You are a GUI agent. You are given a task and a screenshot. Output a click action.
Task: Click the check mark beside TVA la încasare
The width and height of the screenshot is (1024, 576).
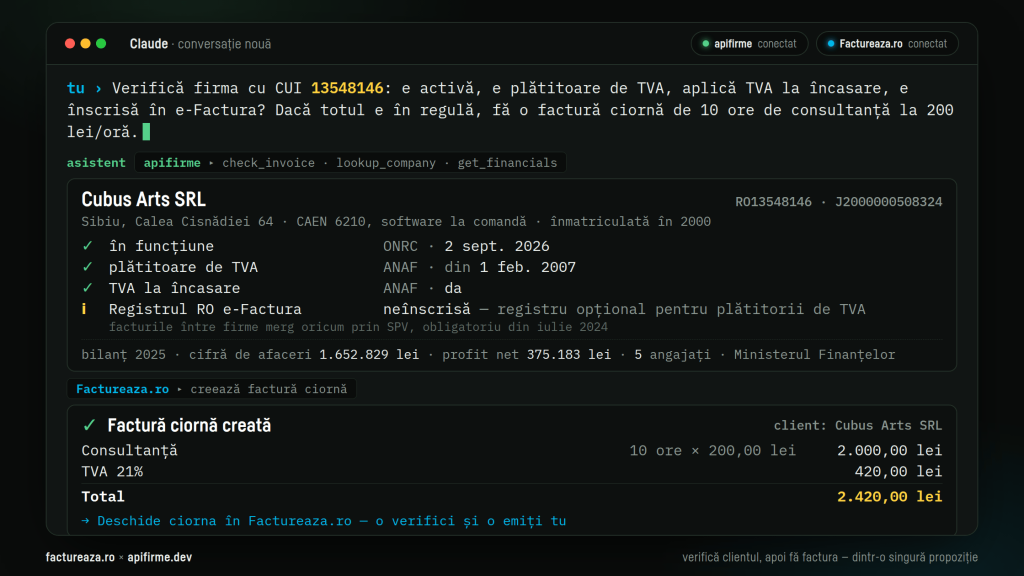click(x=88, y=288)
